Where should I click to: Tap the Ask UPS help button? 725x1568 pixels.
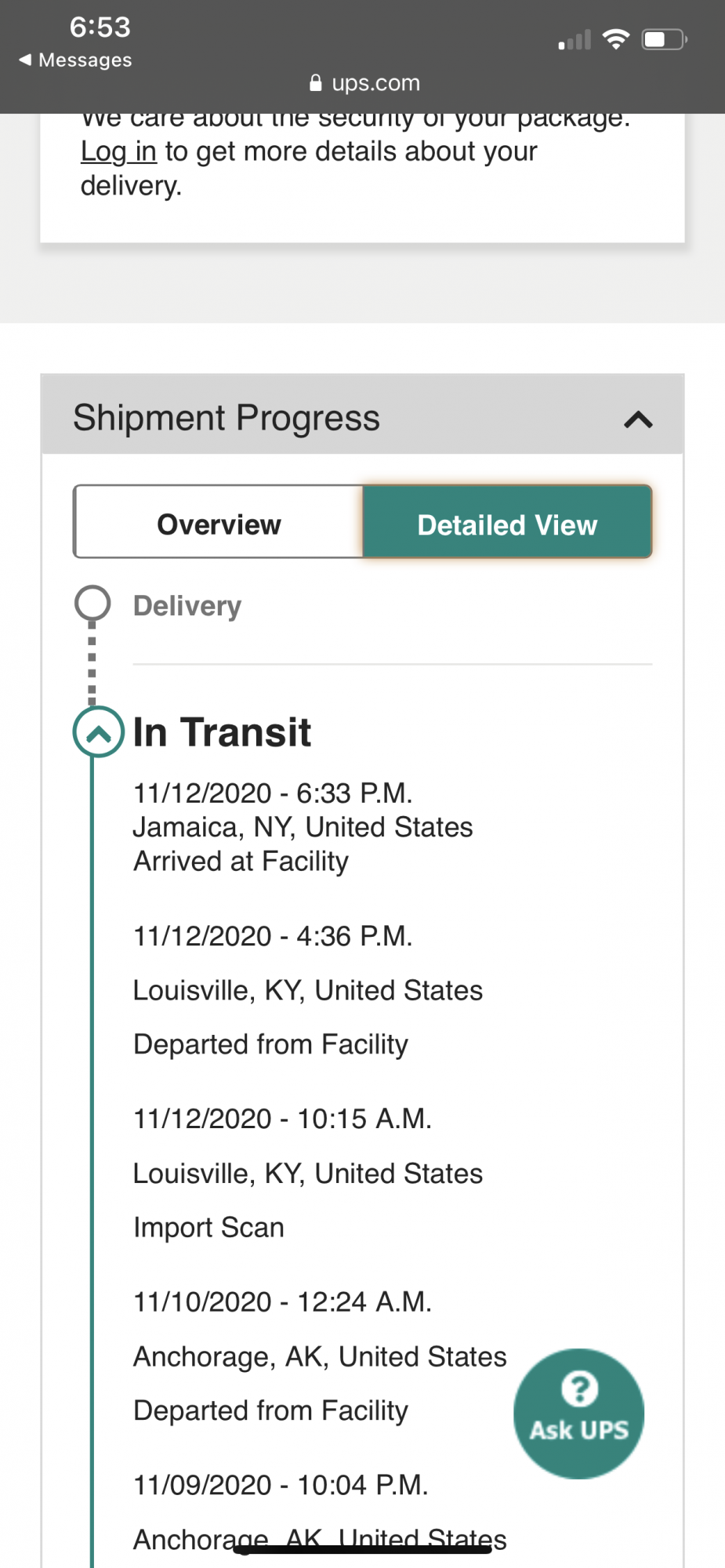pyautogui.click(x=578, y=1413)
